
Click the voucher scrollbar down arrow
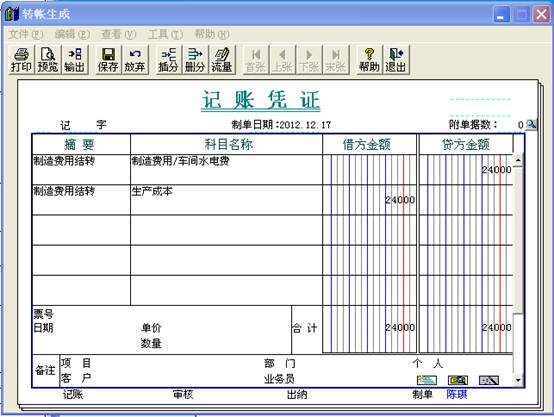[x=518, y=380]
